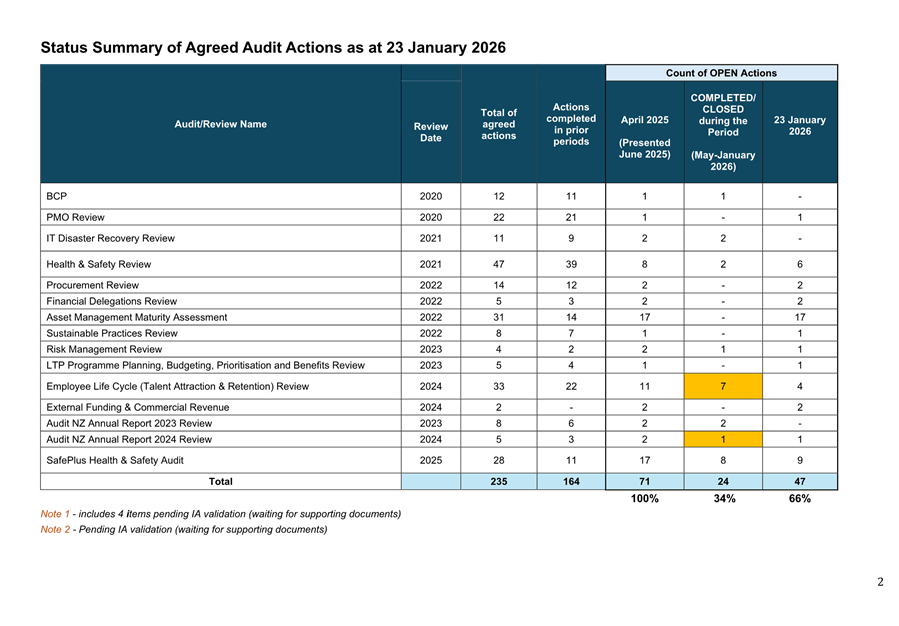Viewport: 899px width, 626px height.
Task: Click Asset Management Maturity Assessment row name
Action: [x=136, y=317]
